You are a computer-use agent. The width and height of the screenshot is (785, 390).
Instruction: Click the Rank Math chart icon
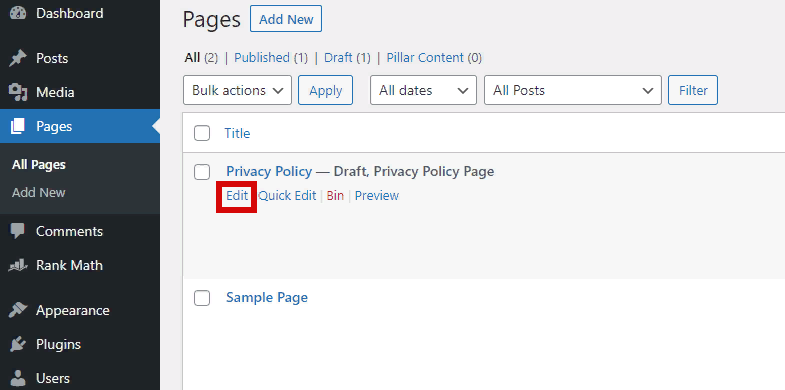[x=18, y=265]
